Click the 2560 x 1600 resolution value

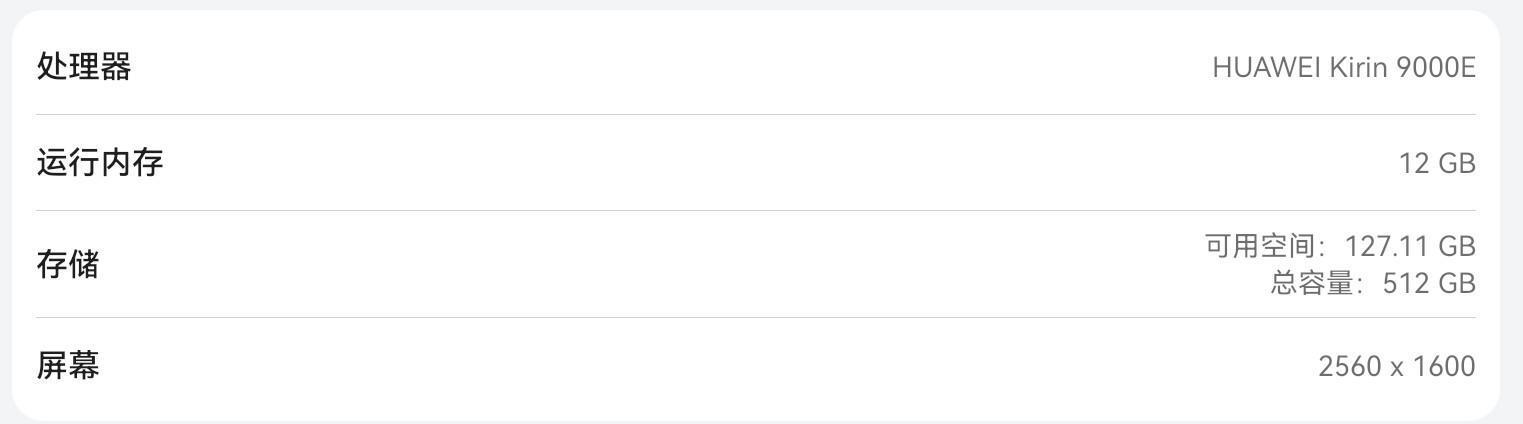point(1397,367)
